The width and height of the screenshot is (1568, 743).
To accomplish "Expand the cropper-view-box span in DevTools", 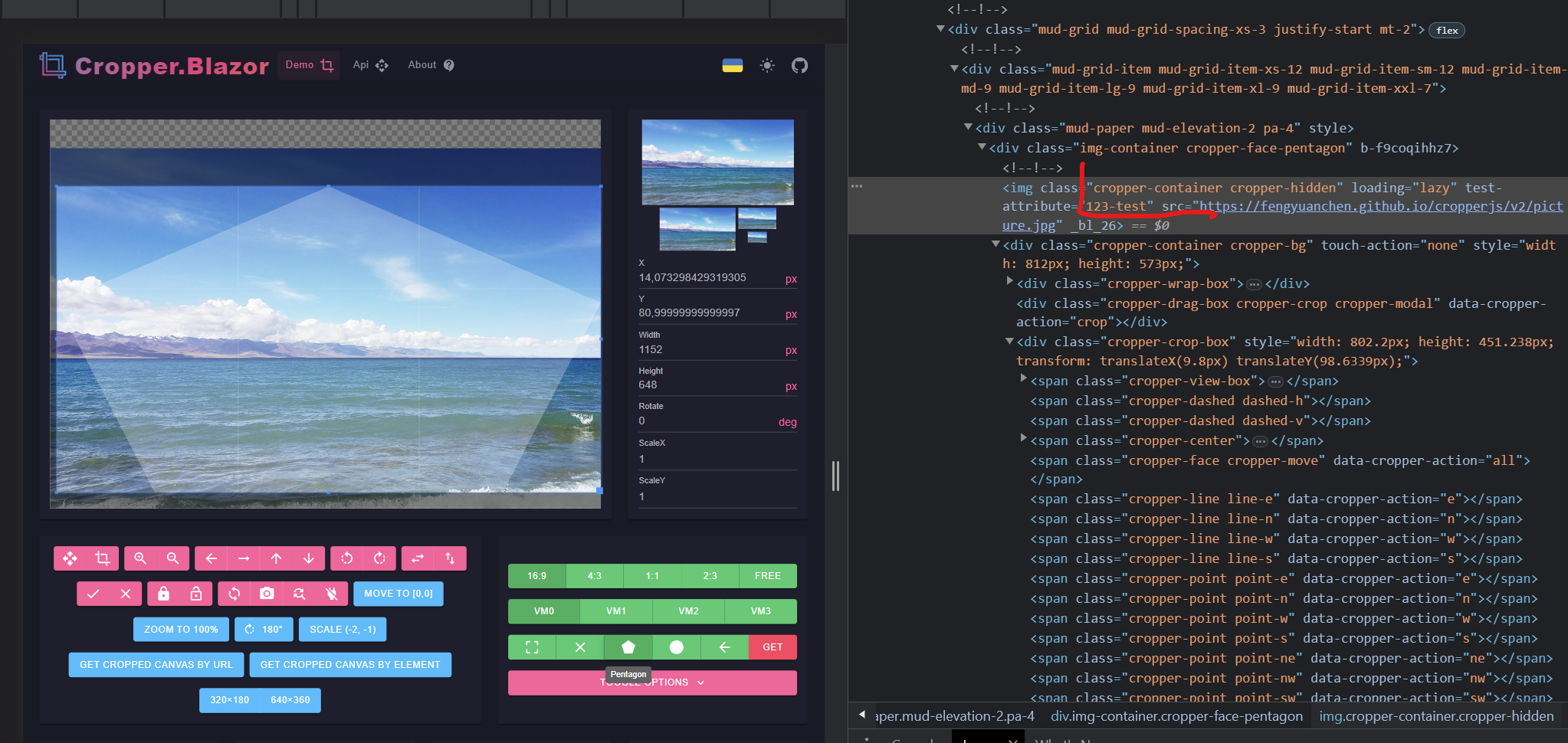I will pos(1025,380).
